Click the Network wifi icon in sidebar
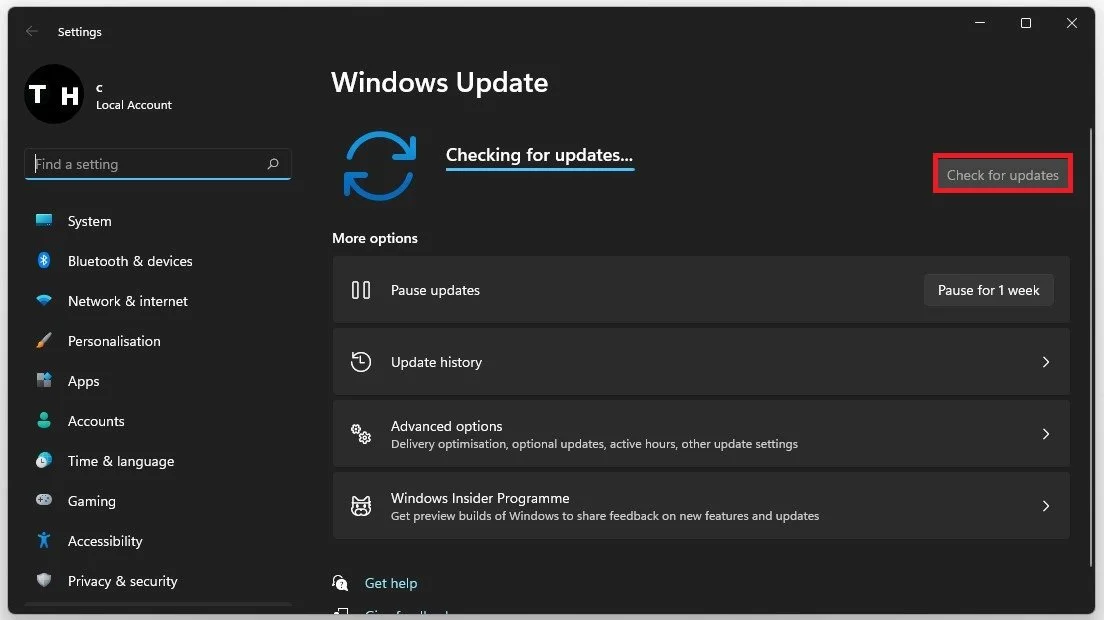1104x620 pixels. click(x=44, y=300)
